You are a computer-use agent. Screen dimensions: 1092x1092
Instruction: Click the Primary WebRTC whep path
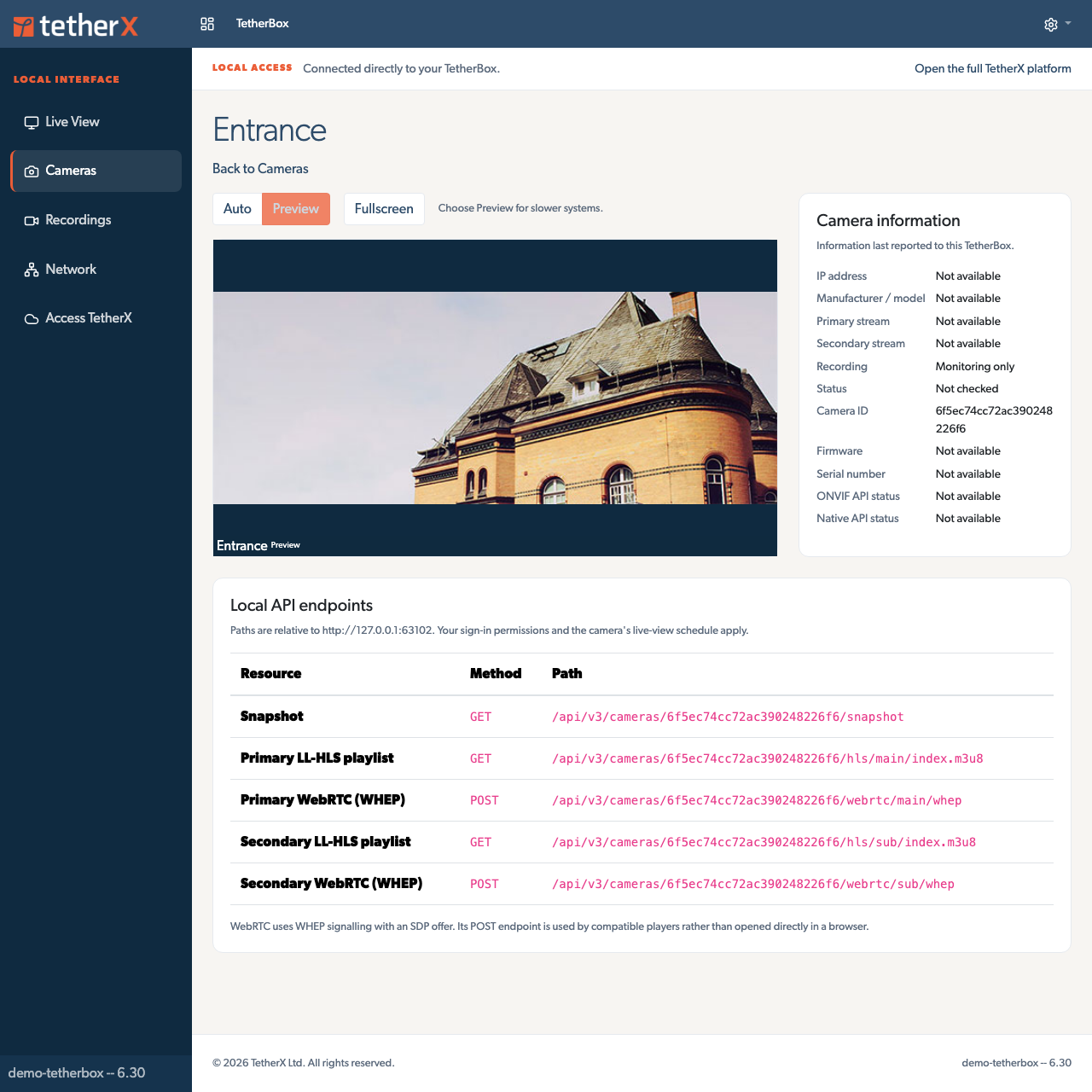point(757,800)
